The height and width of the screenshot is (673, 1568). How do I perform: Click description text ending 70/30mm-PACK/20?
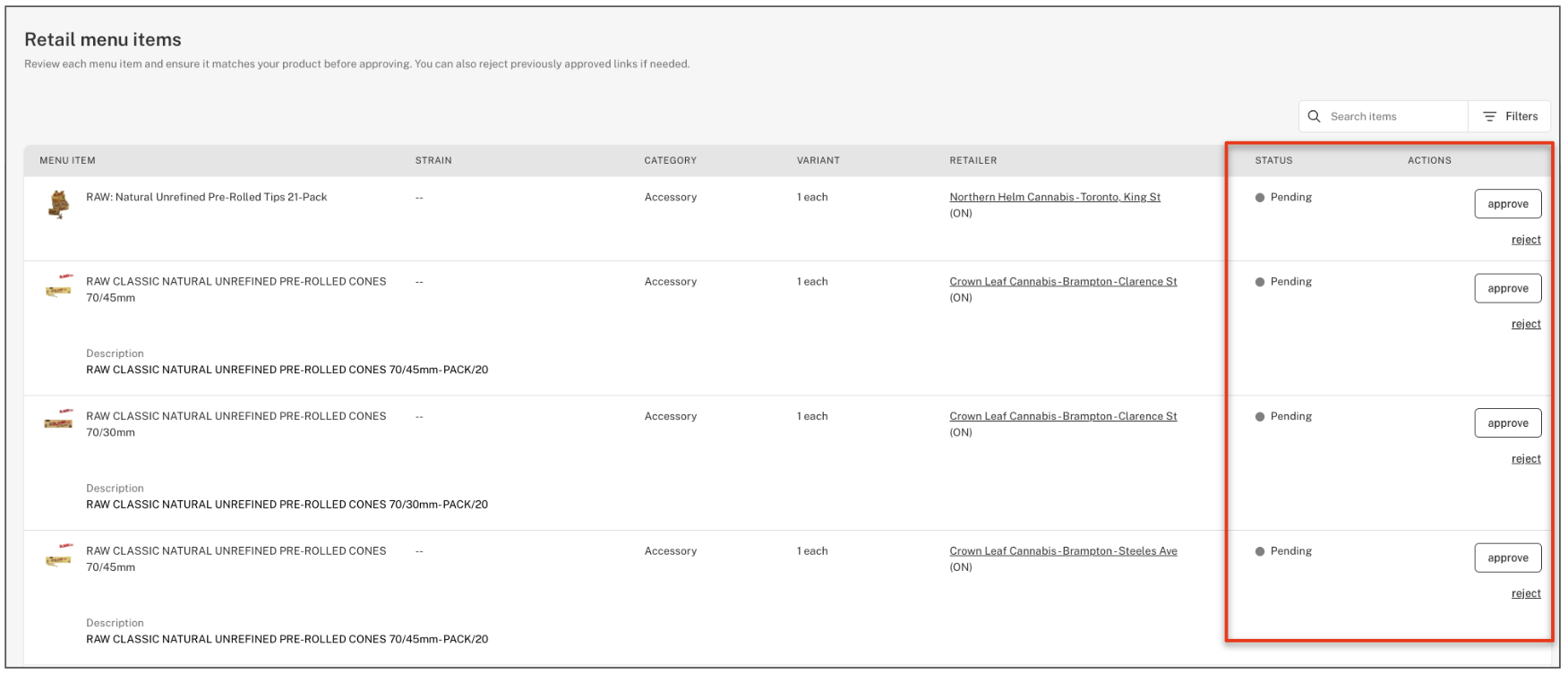287,505
